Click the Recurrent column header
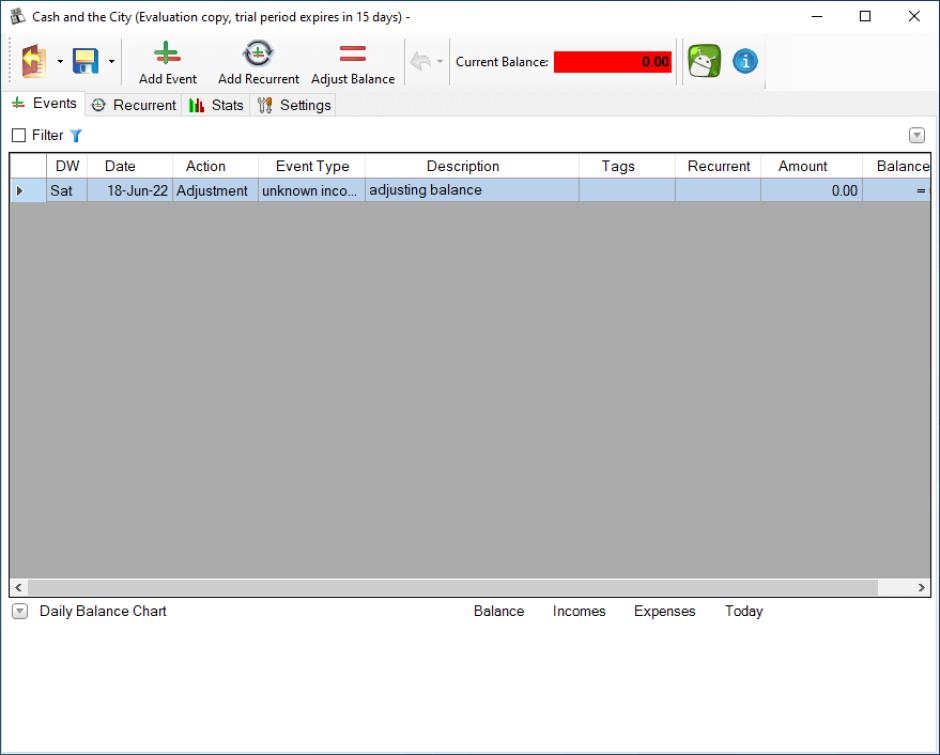The width and height of the screenshot is (940, 755). pyautogui.click(x=718, y=166)
